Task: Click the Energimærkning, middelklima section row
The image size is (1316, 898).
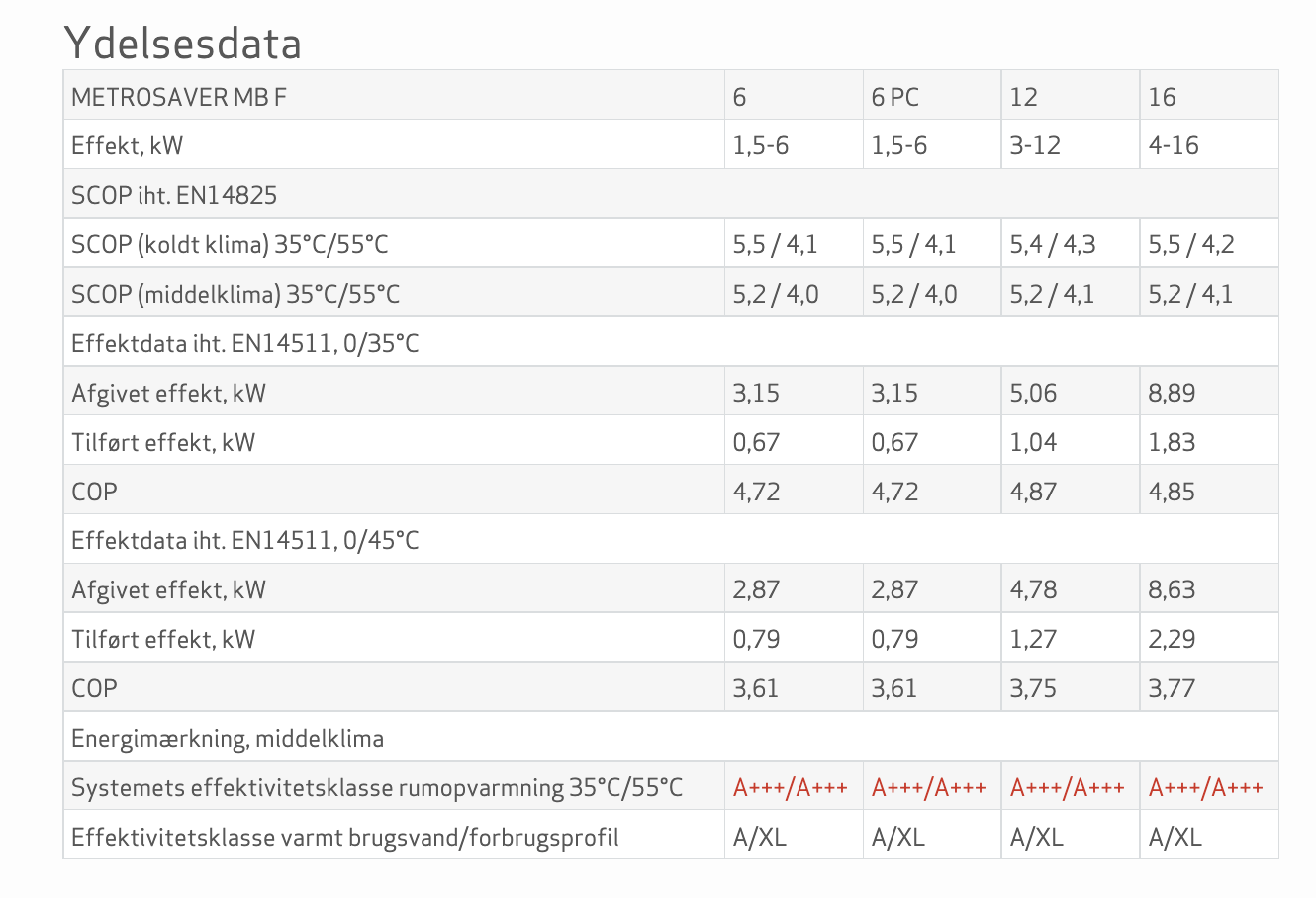Action: (x=228, y=739)
